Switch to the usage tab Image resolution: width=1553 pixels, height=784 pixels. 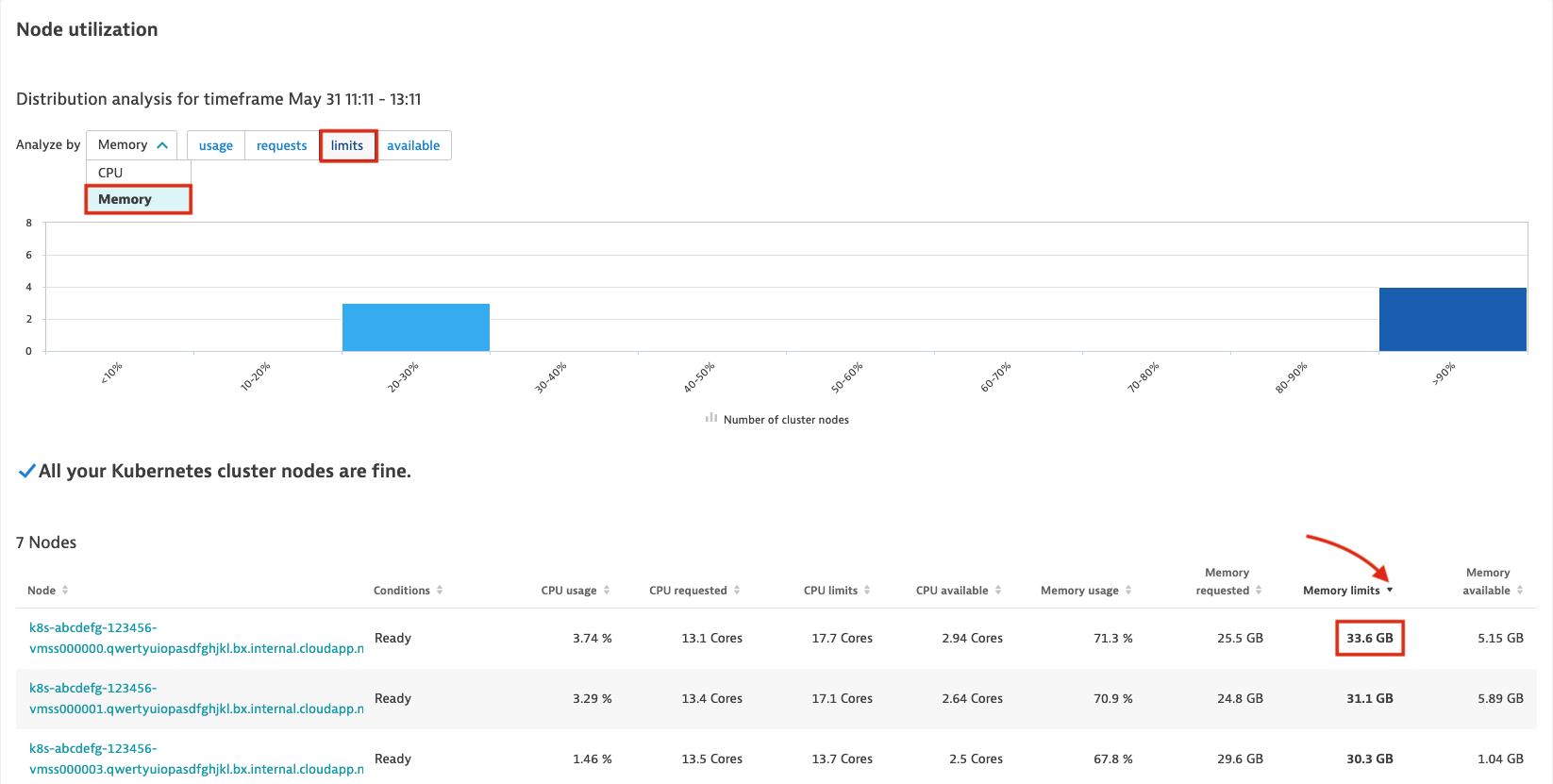click(216, 145)
